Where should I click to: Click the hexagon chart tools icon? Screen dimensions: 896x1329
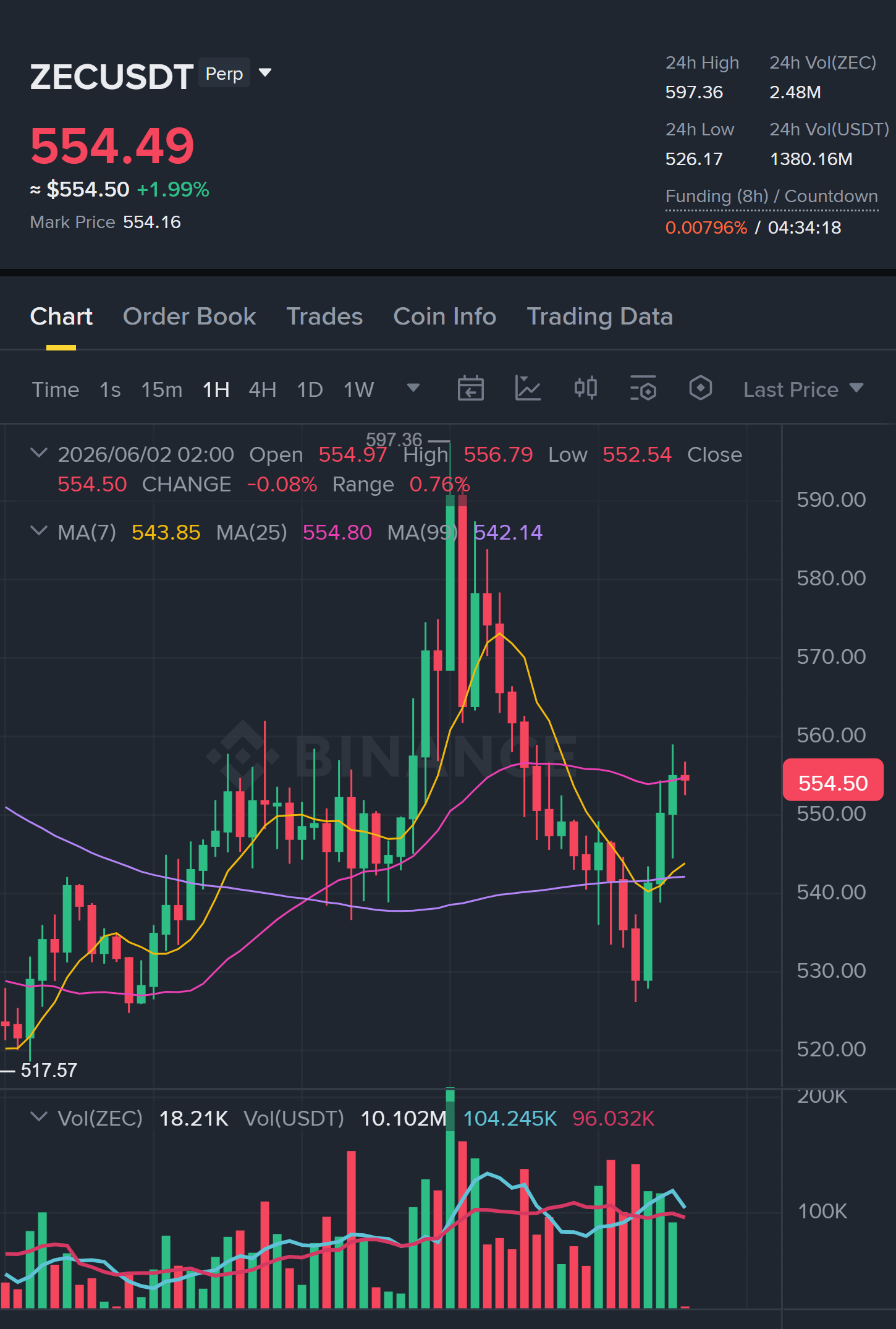[700, 389]
